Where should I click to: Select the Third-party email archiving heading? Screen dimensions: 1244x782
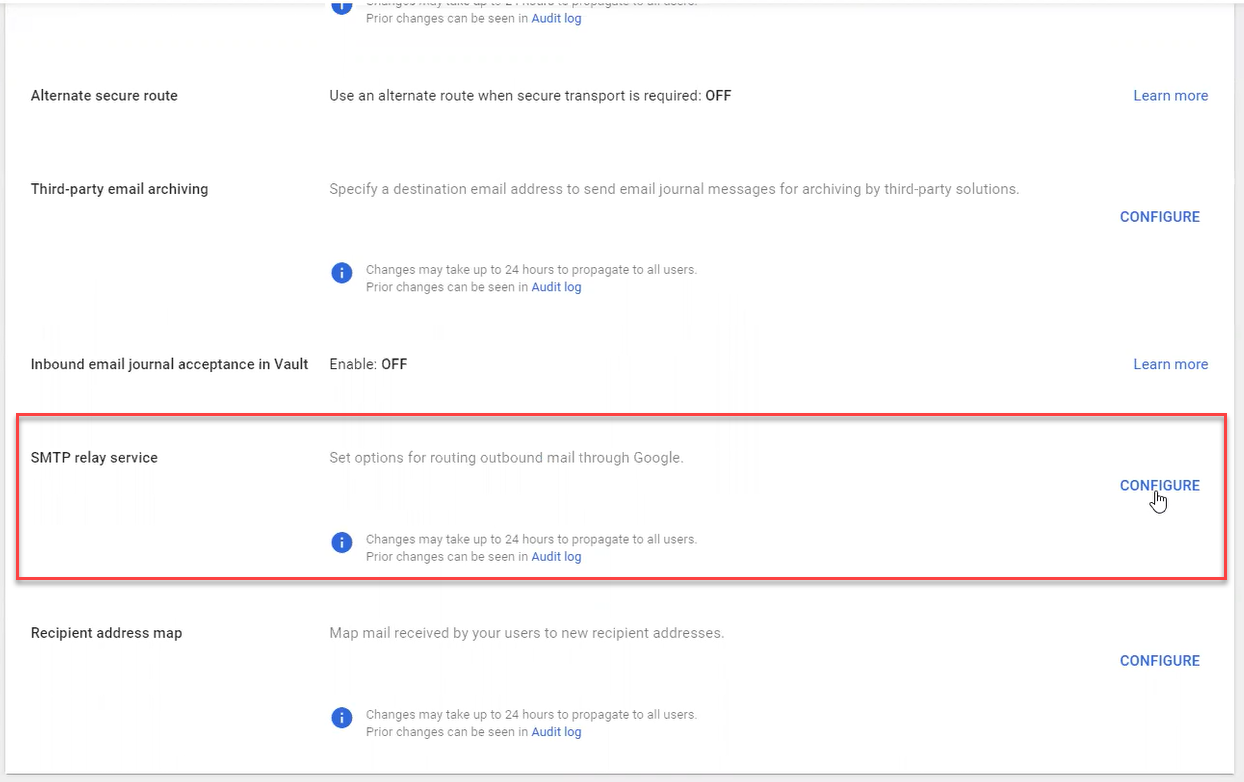[119, 189]
